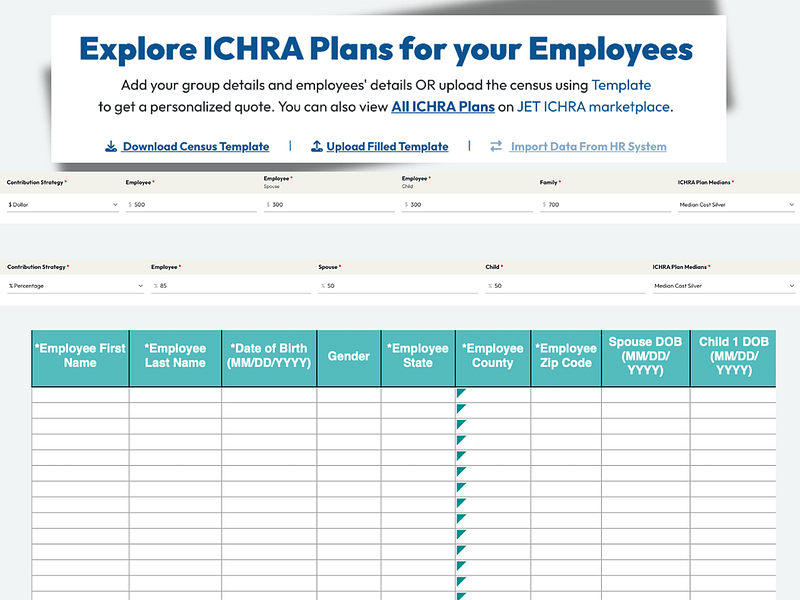Select the Gender column header
Image resolution: width=800 pixels, height=600 pixels.
(x=349, y=356)
